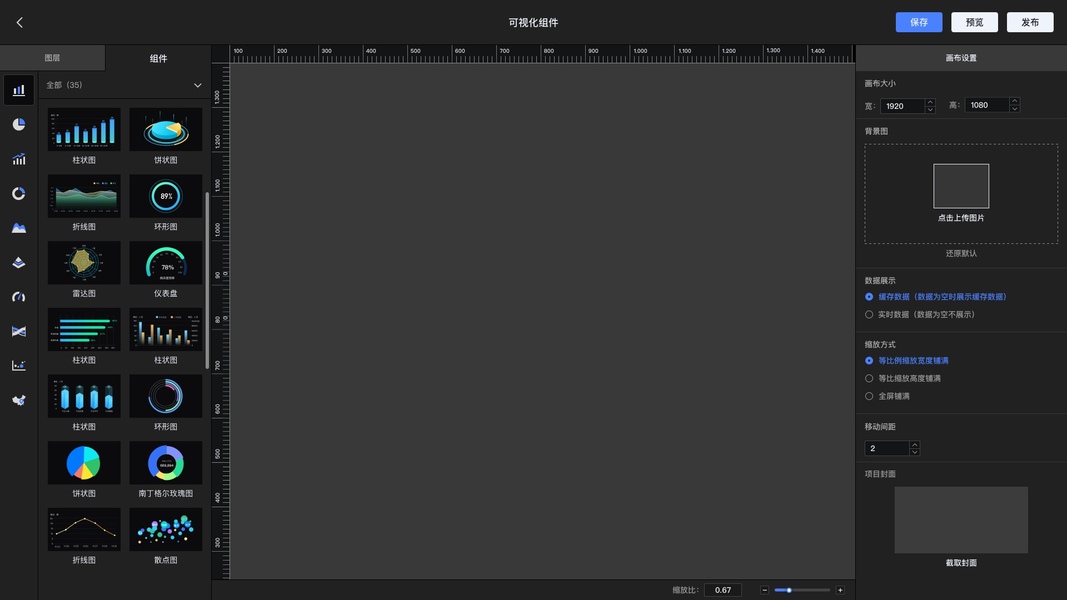This screenshot has height=600, width=1067.
Task: Choose 全屏铺满 scaling mode
Action: click(869, 396)
